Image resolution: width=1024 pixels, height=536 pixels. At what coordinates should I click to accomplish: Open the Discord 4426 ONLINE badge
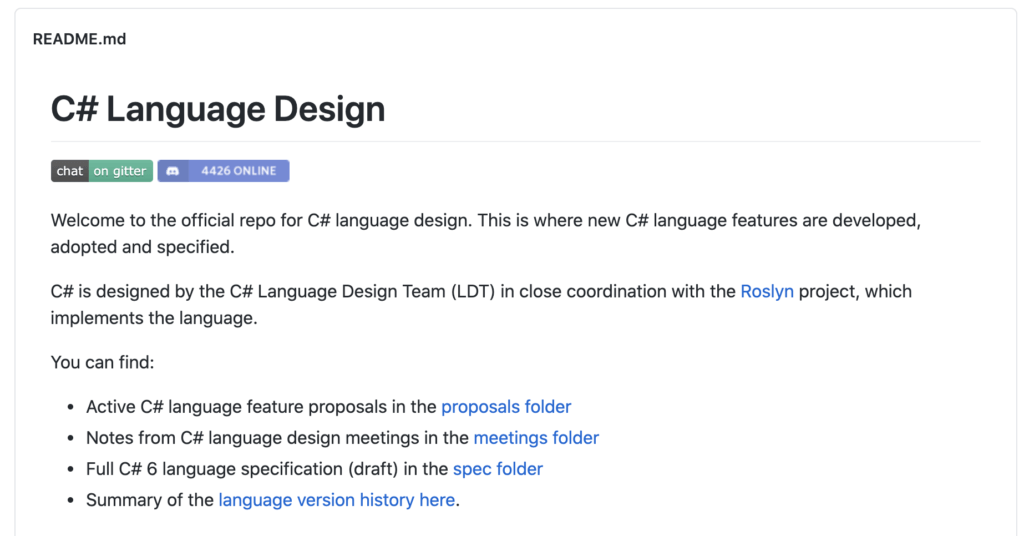[223, 171]
